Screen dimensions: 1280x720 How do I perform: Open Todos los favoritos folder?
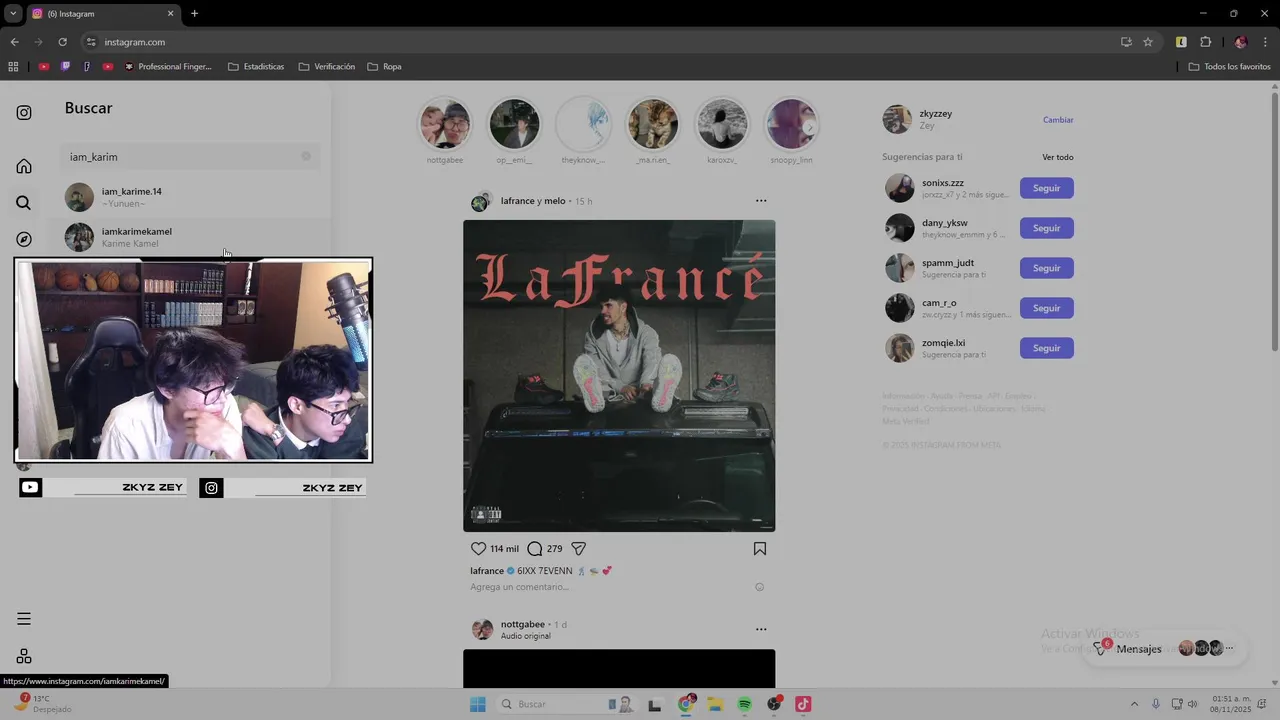[1229, 67]
